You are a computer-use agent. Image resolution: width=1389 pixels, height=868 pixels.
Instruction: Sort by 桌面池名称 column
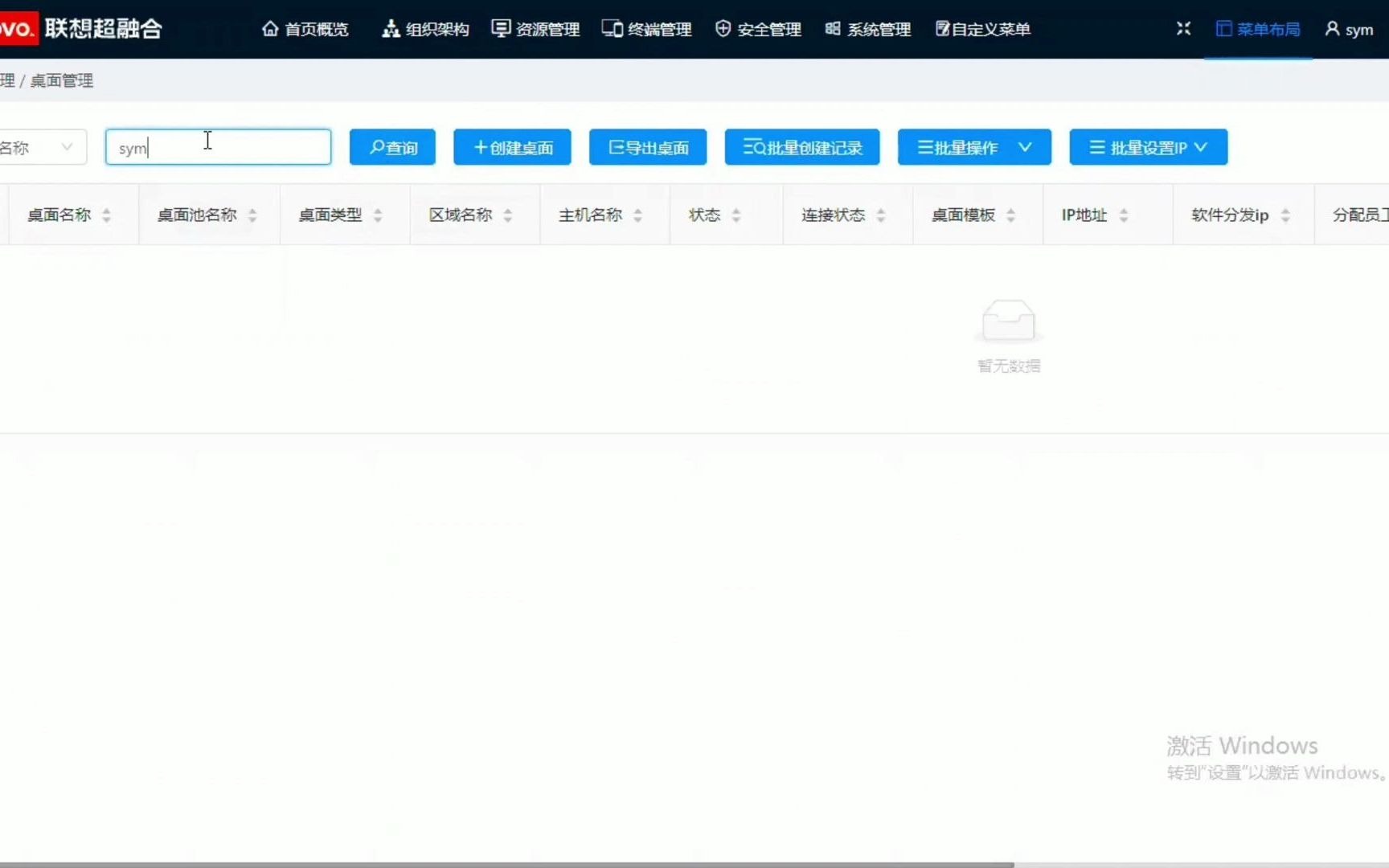coord(252,215)
